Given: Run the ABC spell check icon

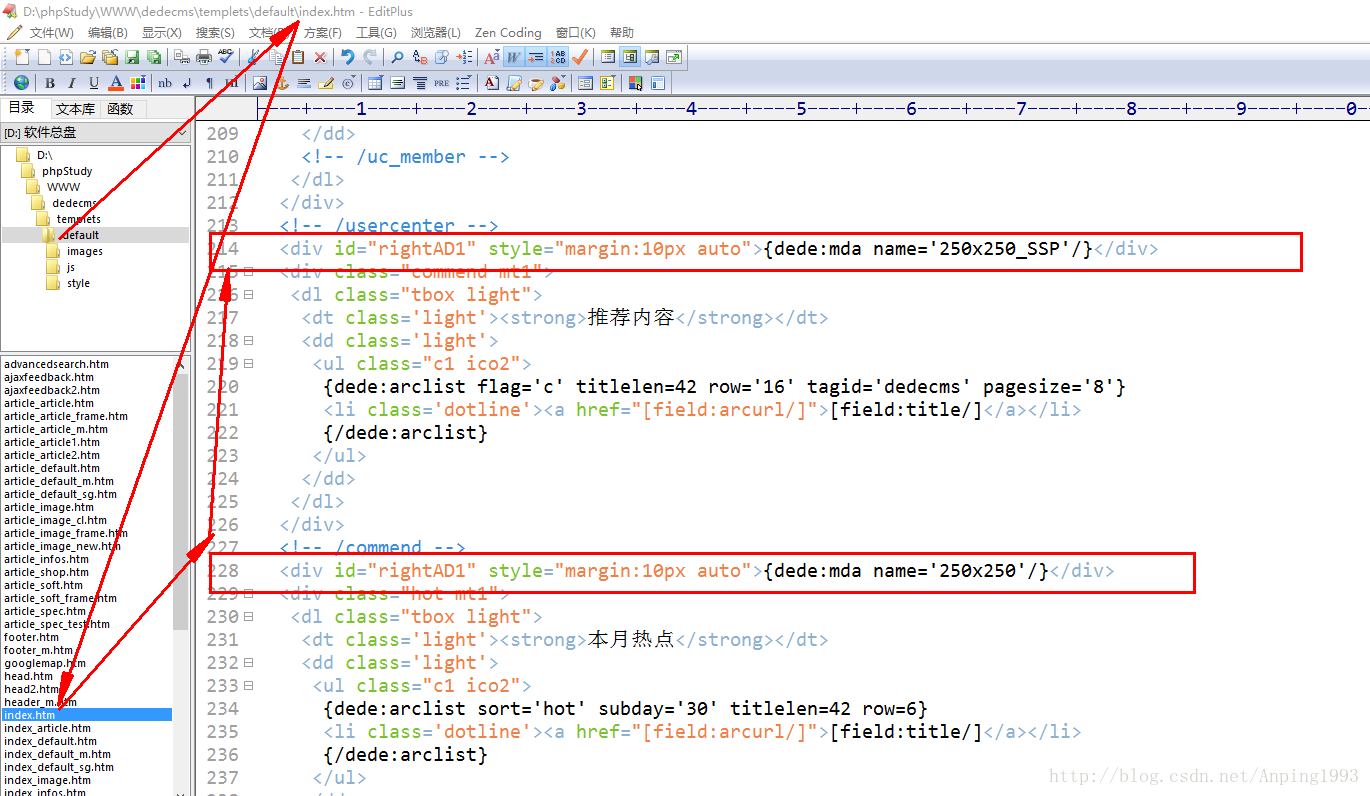Looking at the screenshot, I should 226,57.
